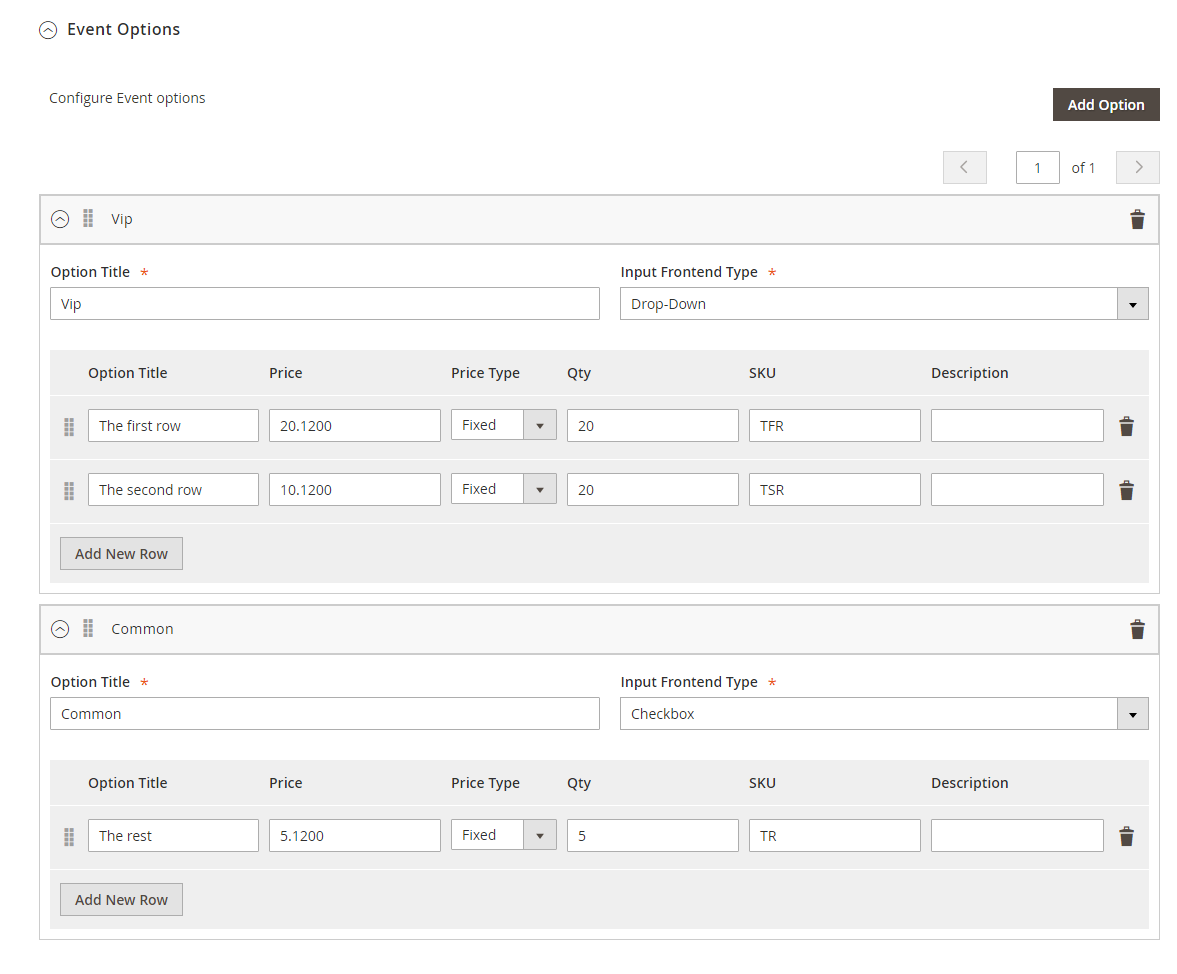The width and height of the screenshot is (1177, 974).
Task: Add a new row to the Vip option
Action: [x=122, y=554]
